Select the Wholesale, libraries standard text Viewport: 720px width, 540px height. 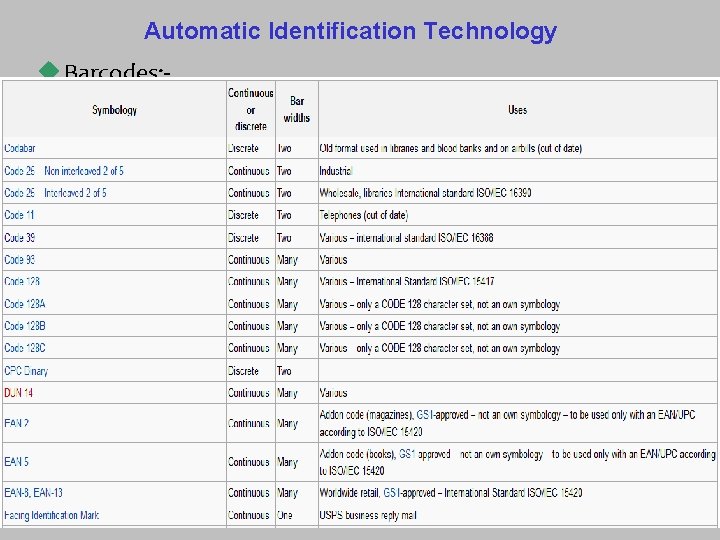[426, 193]
